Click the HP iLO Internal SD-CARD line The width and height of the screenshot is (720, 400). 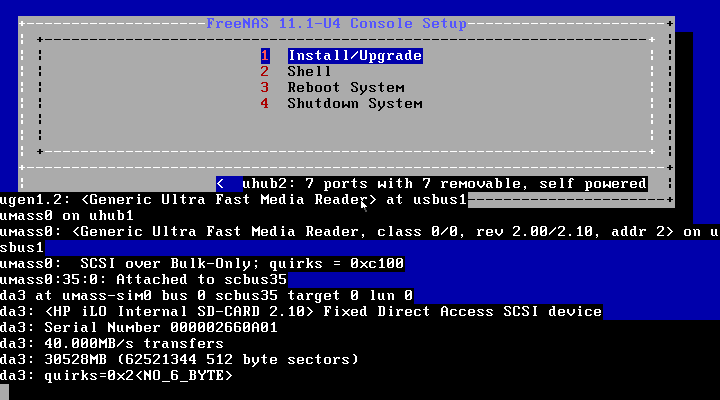pos(301,311)
